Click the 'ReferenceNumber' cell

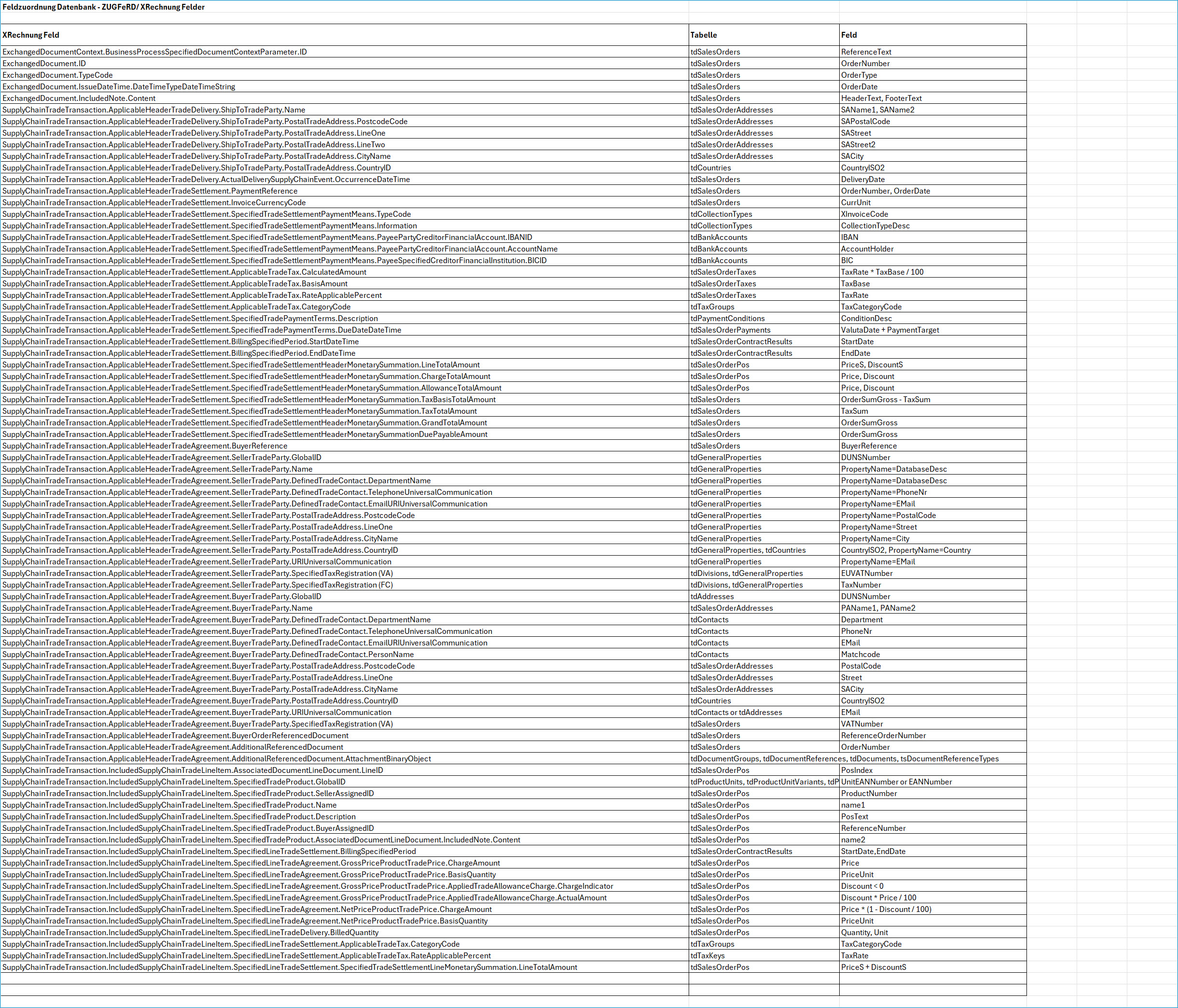point(932,828)
